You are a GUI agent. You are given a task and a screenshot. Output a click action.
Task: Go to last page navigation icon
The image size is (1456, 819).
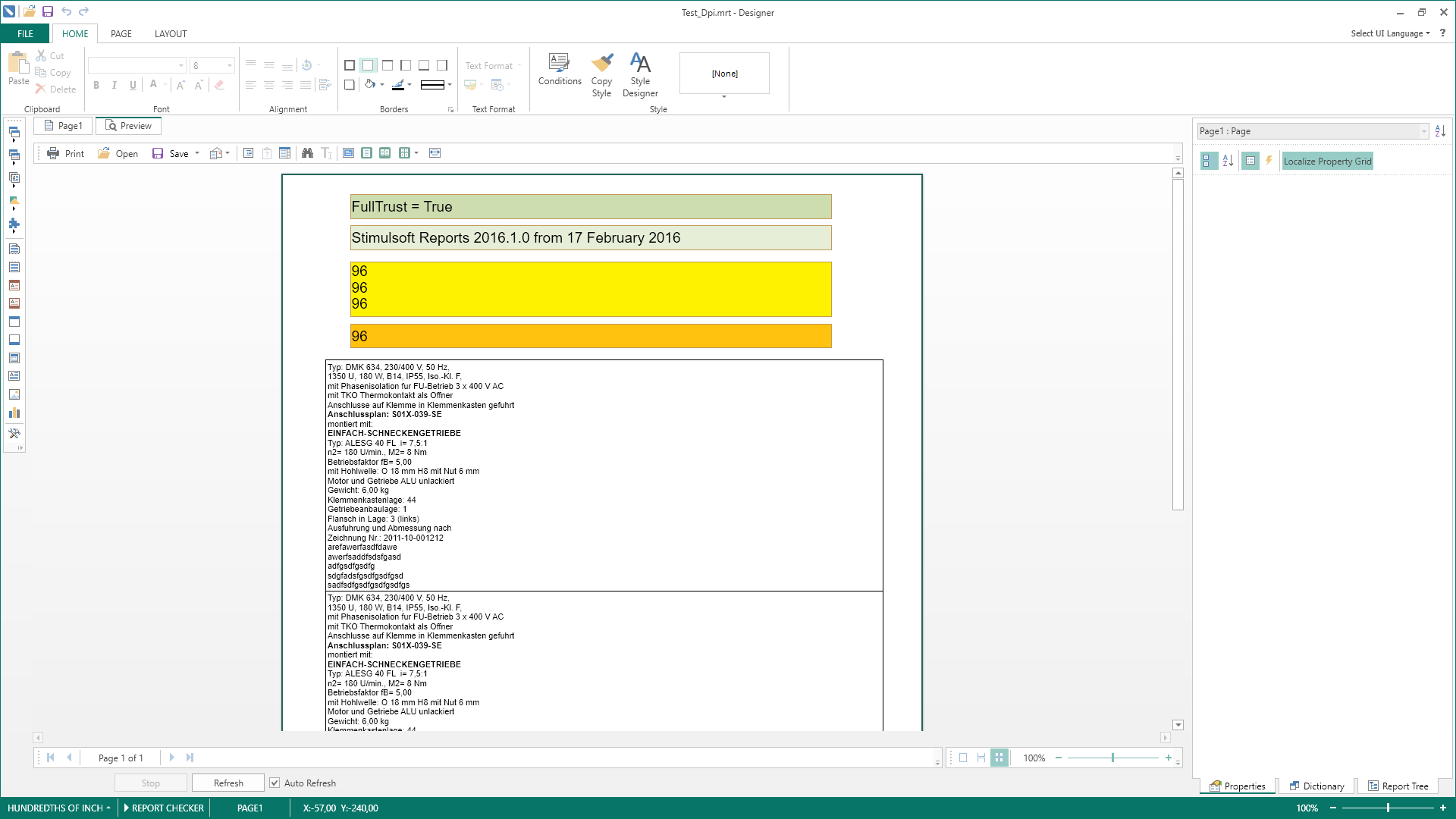point(190,758)
